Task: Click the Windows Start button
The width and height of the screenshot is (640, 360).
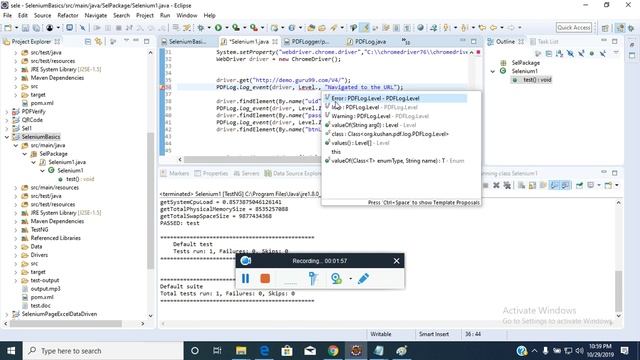Action: pyautogui.click(x=11, y=351)
